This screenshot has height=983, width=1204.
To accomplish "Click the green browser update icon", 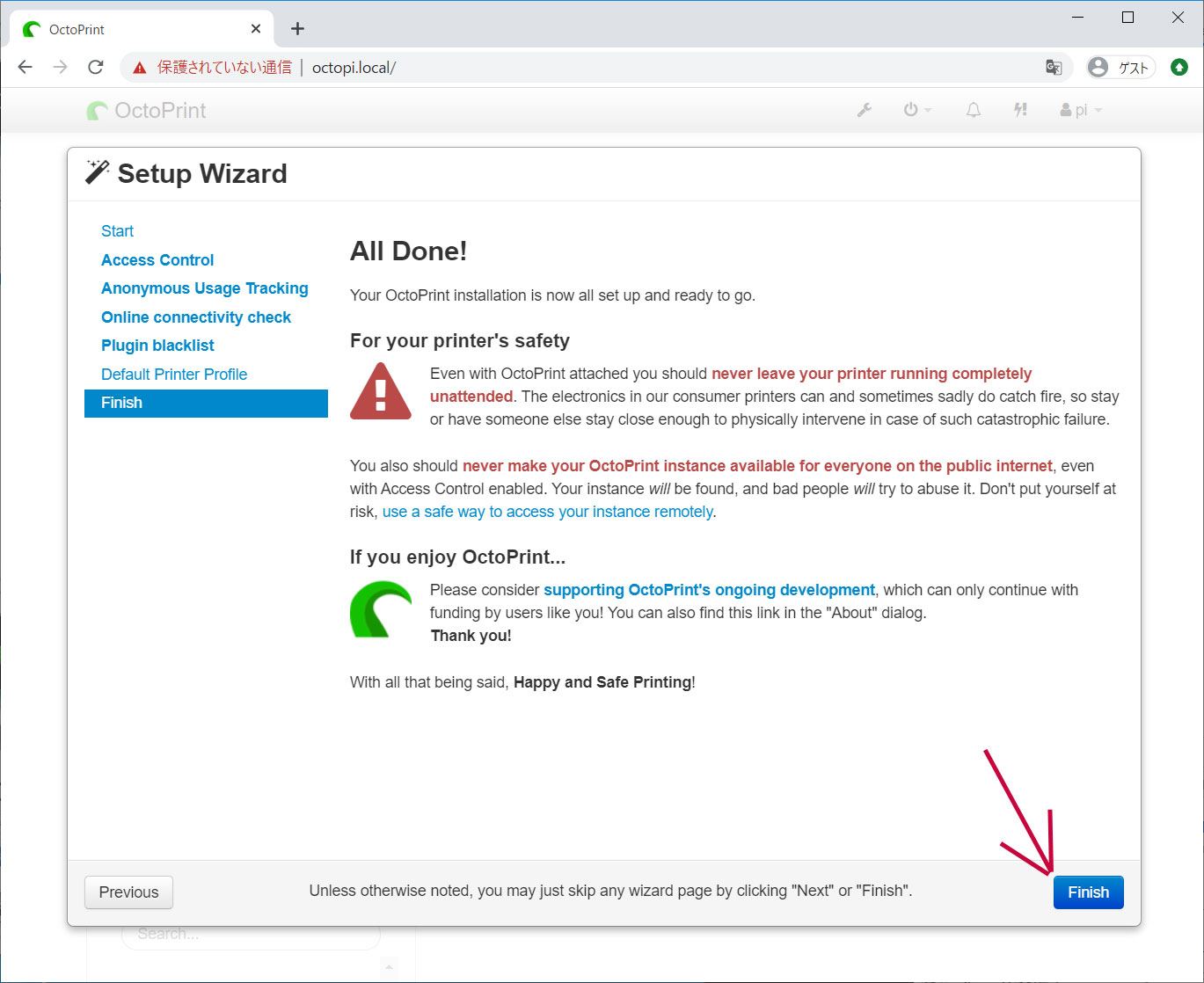I will pyautogui.click(x=1179, y=68).
